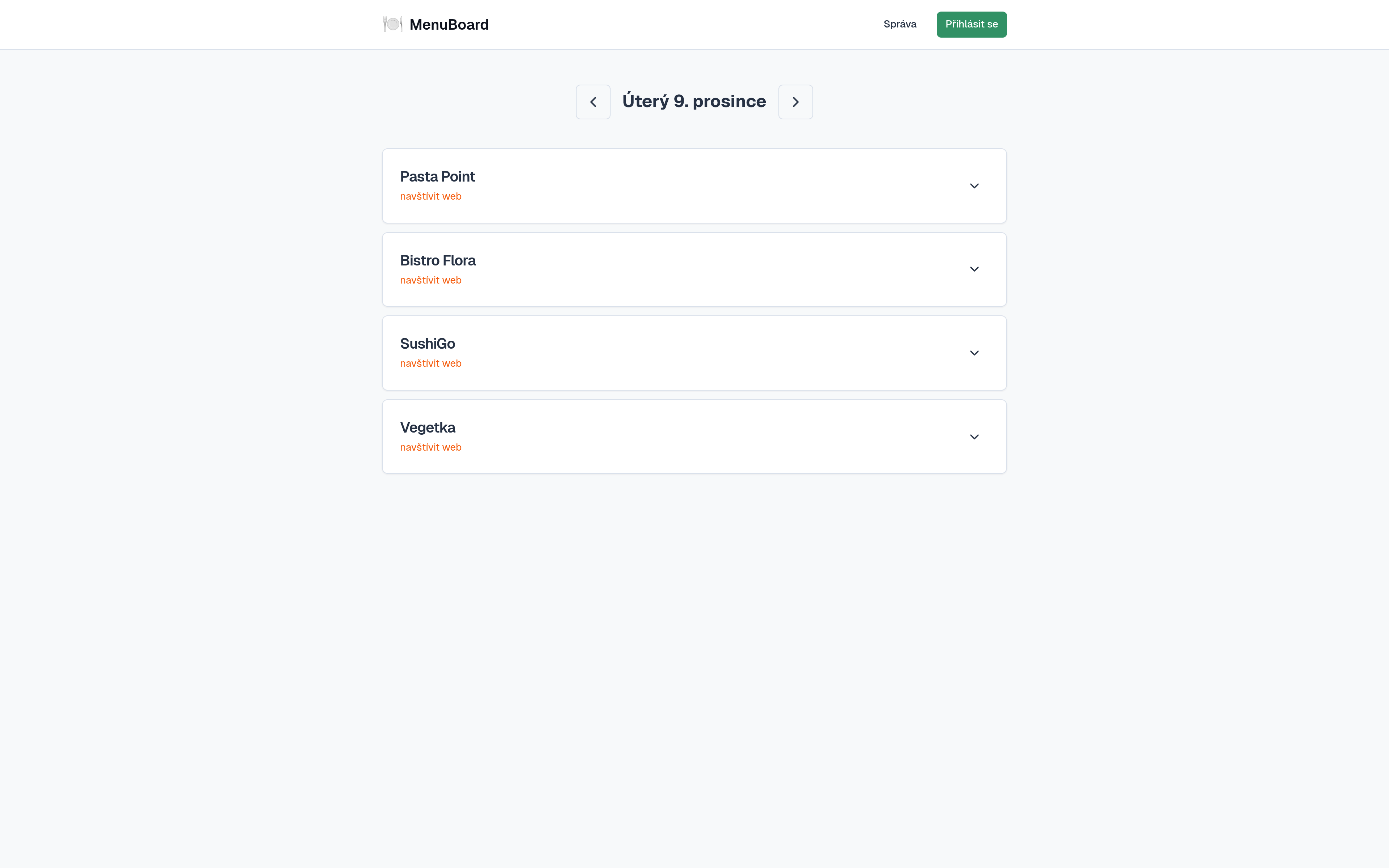Click the Vegetka restaurant title
The width and height of the screenshot is (1389, 868).
pyautogui.click(x=428, y=428)
